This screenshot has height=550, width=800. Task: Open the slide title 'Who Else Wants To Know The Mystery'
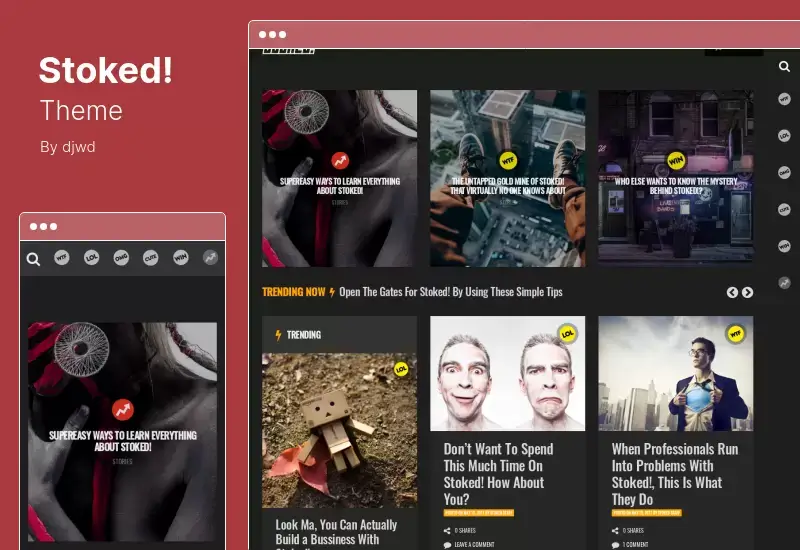676,186
